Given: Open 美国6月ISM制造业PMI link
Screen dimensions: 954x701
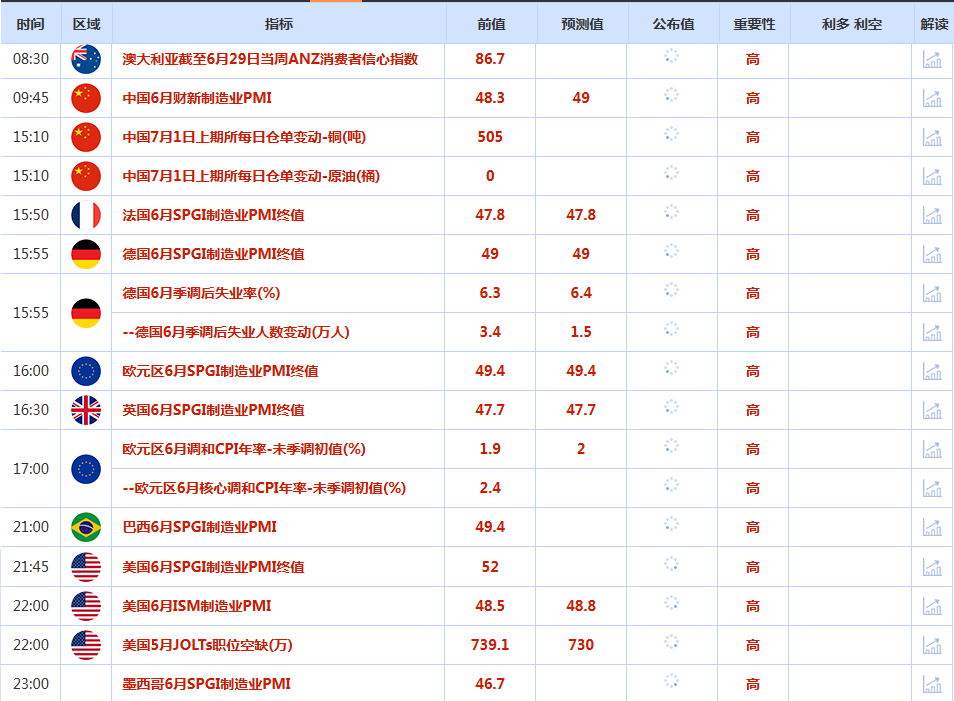Looking at the screenshot, I should pos(197,605).
